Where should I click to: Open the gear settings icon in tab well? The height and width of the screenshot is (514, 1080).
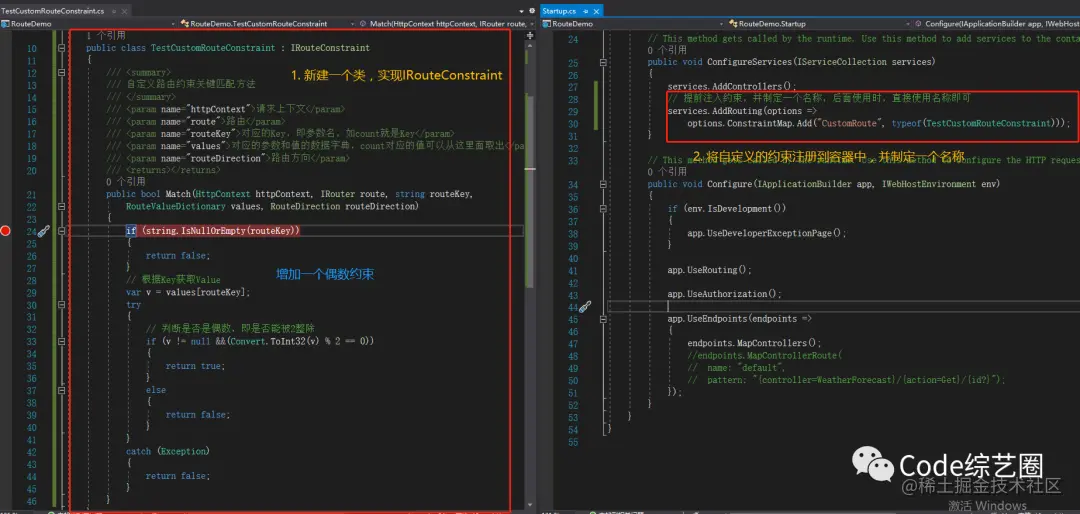point(532,11)
